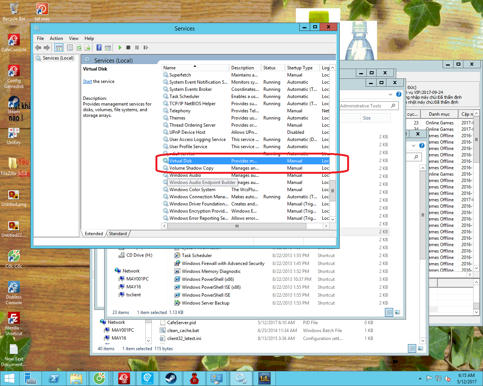483x386 pixels.
Task: Select the Telephony service row
Action: click(246, 111)
